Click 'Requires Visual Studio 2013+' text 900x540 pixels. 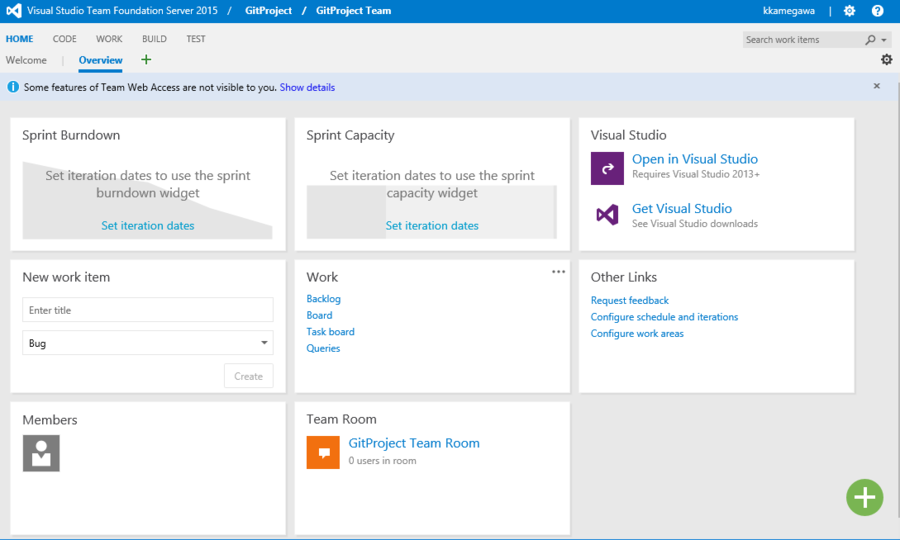696,174
